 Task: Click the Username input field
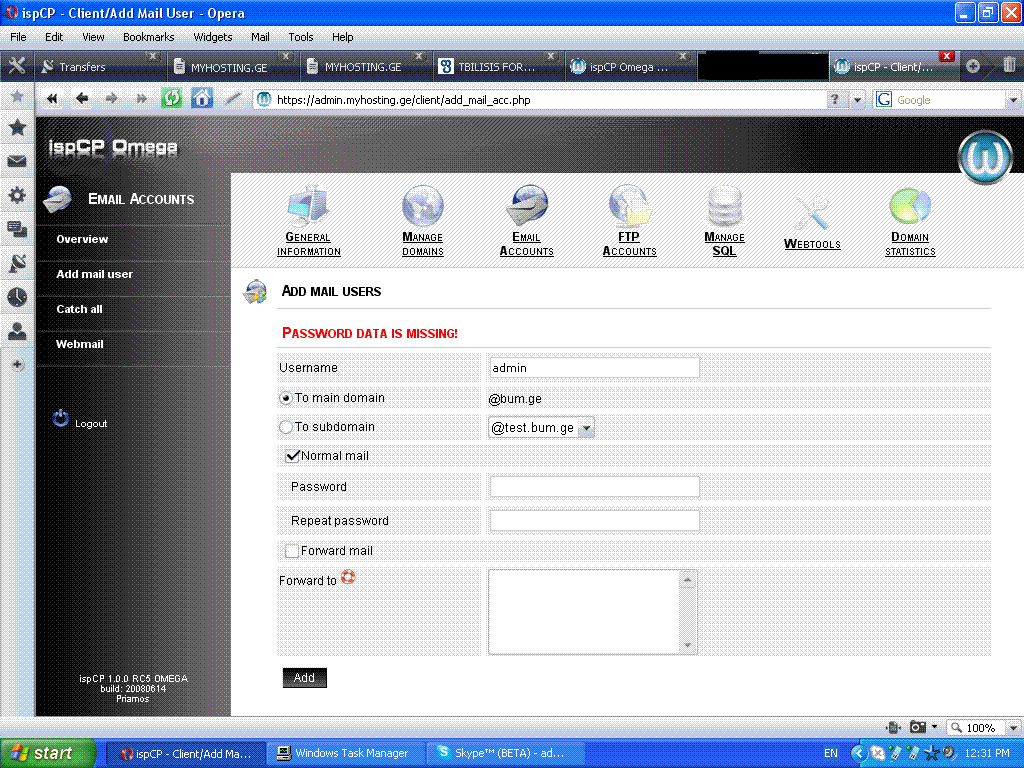pos(594,368)
